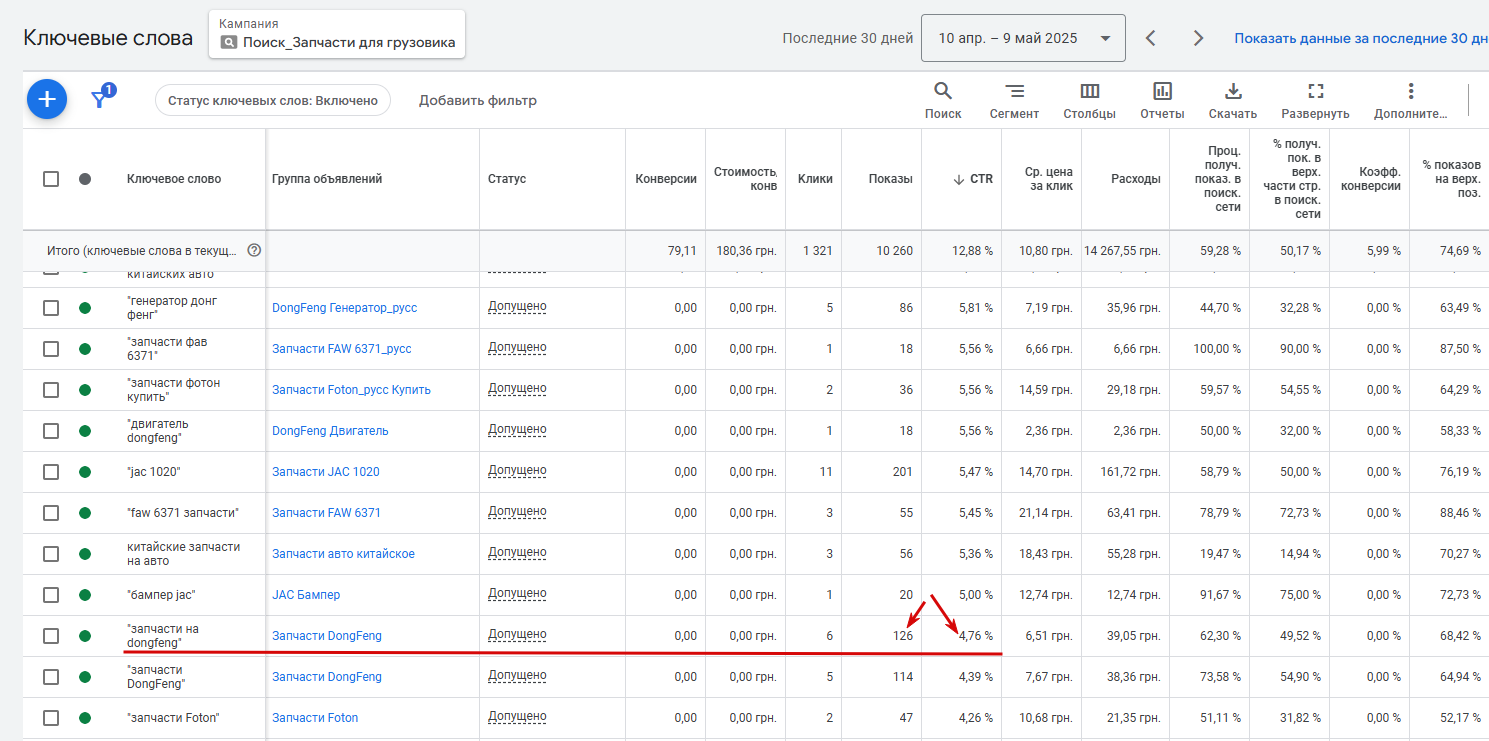Click the help icon in the Итого row
The image size is (1489, 741).
tap(254, 250)
